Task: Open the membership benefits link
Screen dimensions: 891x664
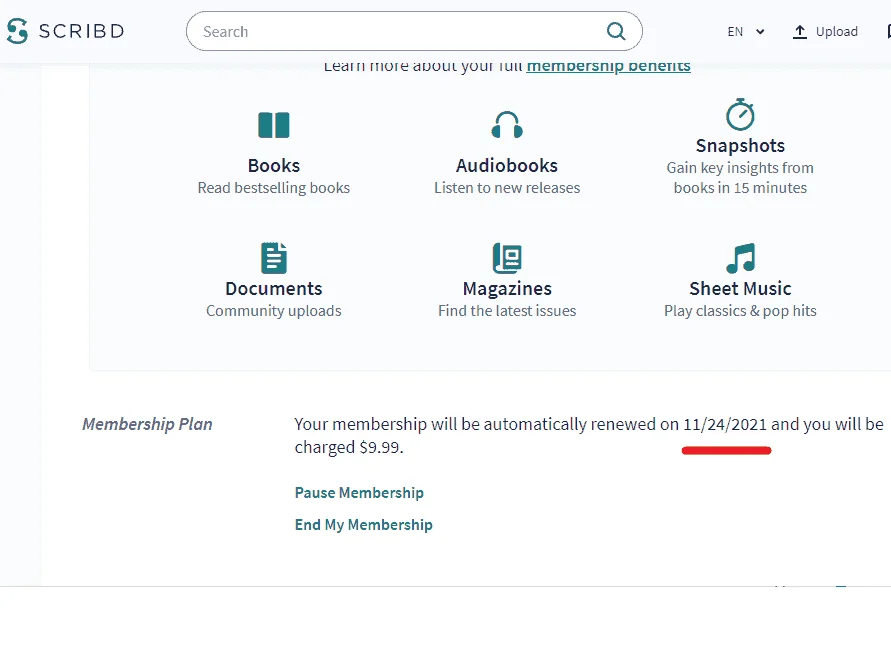Action: tap(608, 66)
